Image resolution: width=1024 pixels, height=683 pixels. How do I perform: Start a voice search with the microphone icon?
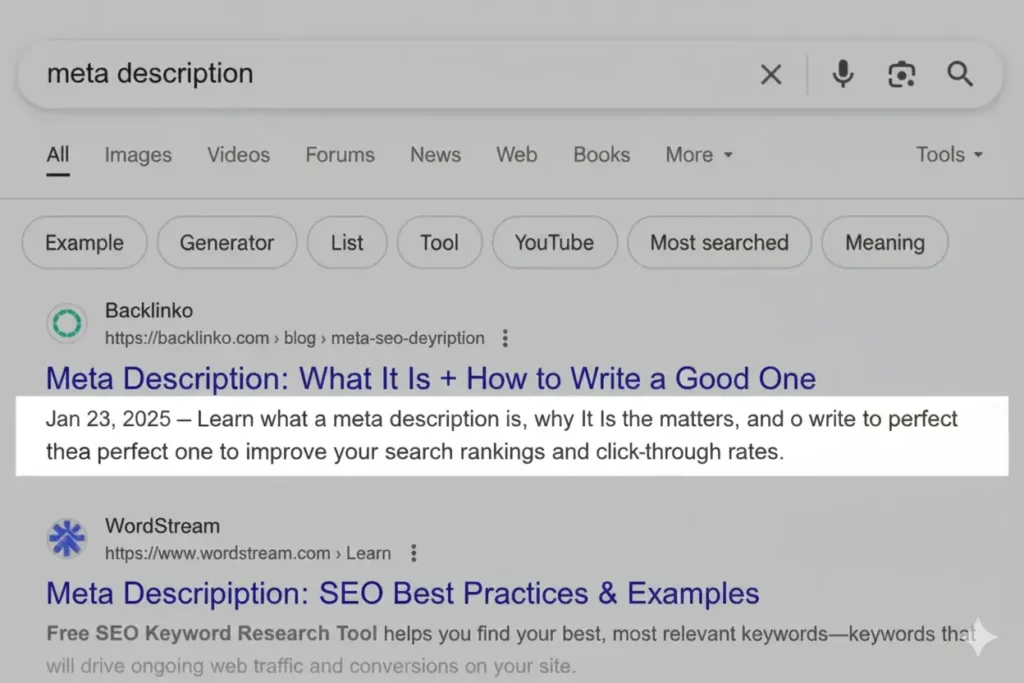(x=843, y=74)
